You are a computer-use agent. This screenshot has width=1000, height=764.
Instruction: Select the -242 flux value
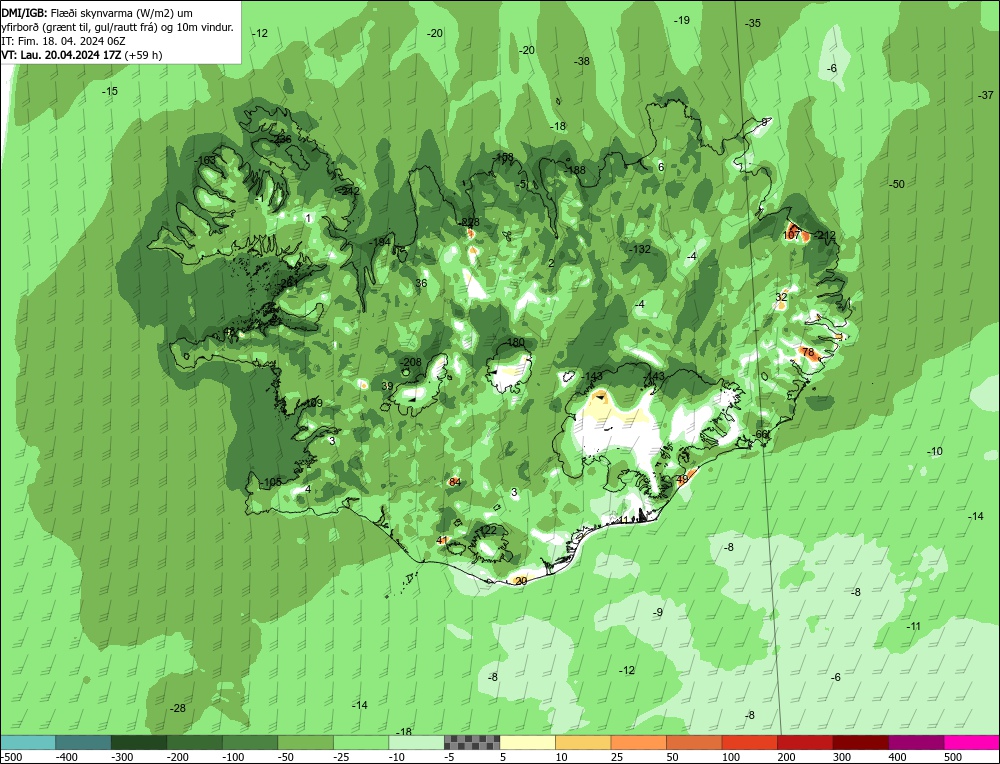(x=350, y=191)
